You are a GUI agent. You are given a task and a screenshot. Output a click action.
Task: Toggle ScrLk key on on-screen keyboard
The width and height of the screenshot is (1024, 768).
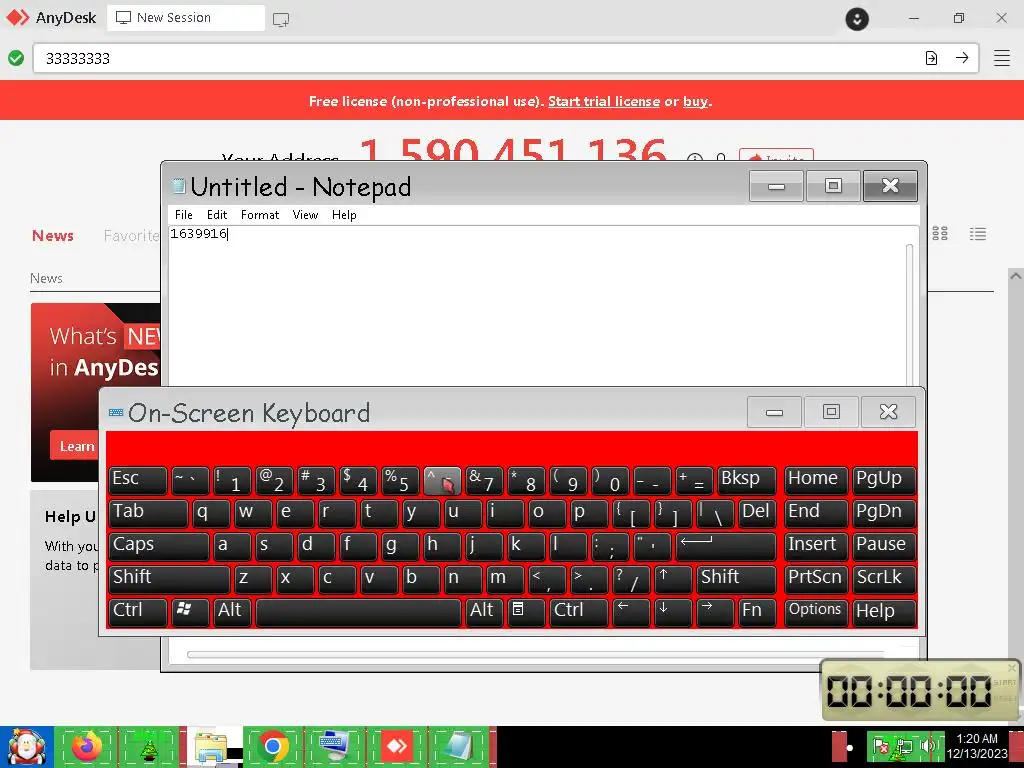[884, 579]
